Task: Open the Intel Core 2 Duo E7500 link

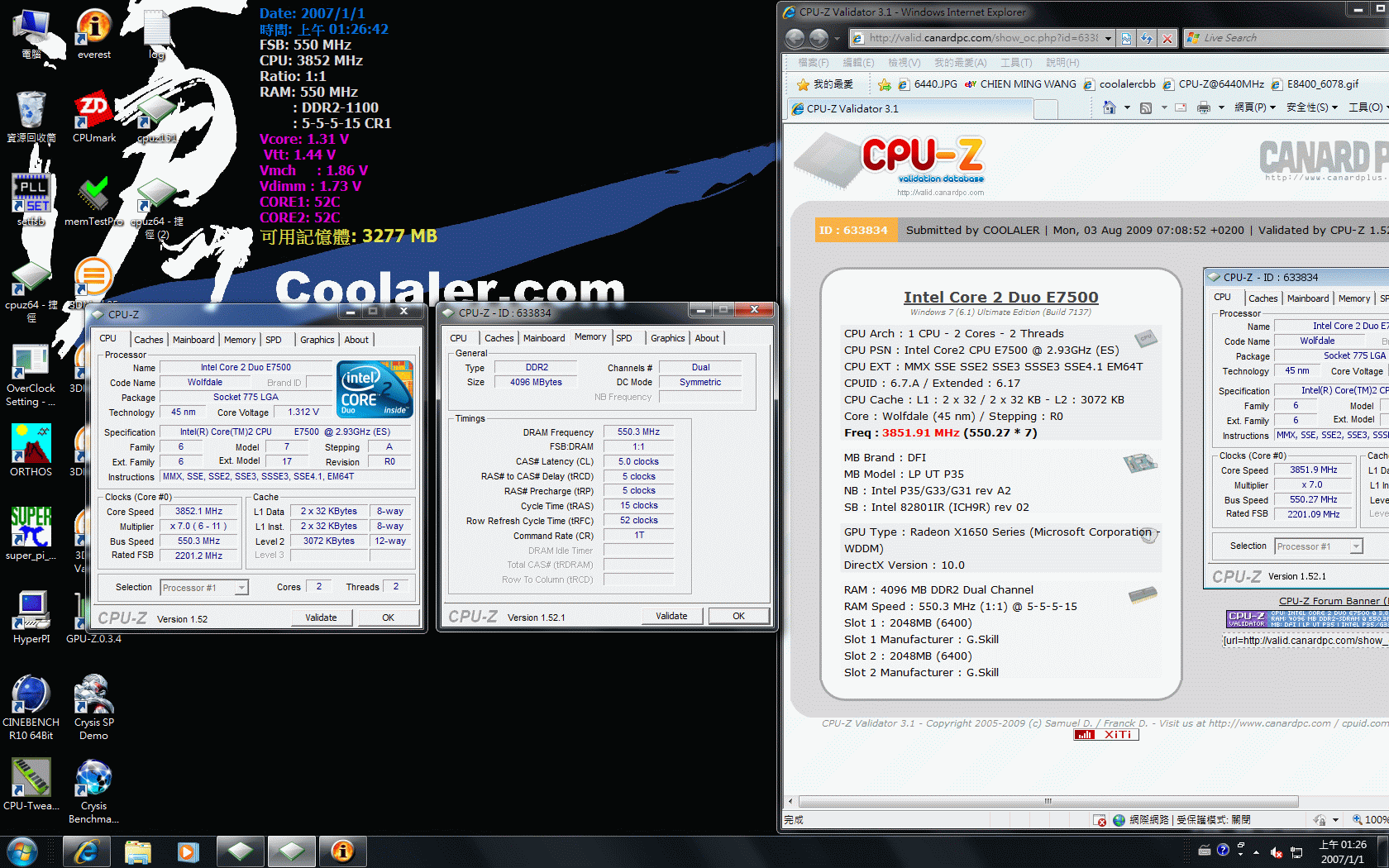Action: pos(1000,297)
